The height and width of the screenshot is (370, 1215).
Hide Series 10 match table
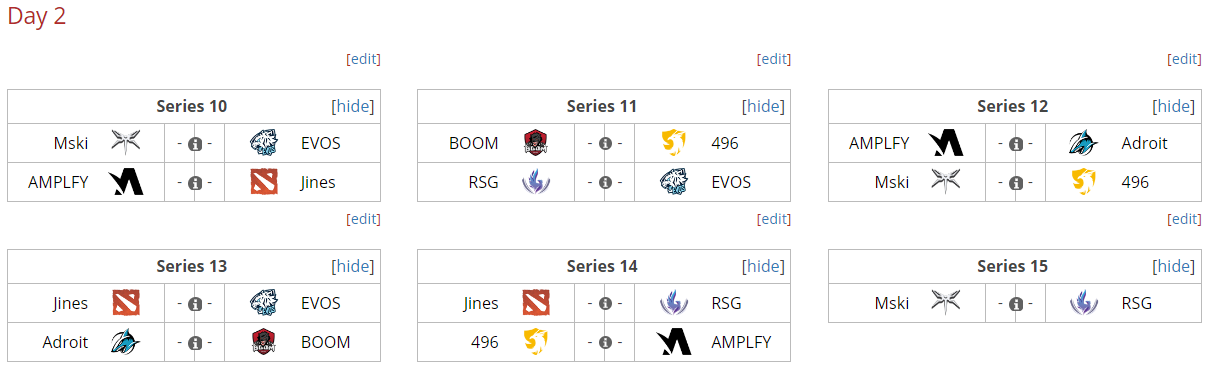352,106
